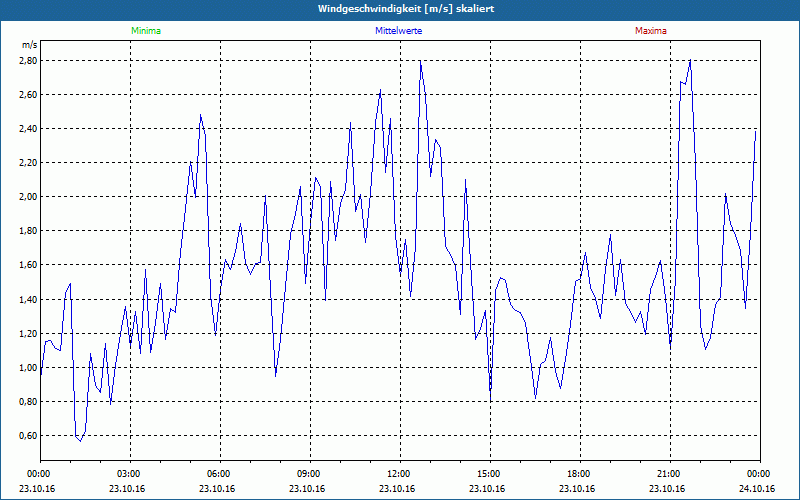Select the 1,40 y-axis value
This screenshot has height=500, width=800.
(x=29, y=299)
